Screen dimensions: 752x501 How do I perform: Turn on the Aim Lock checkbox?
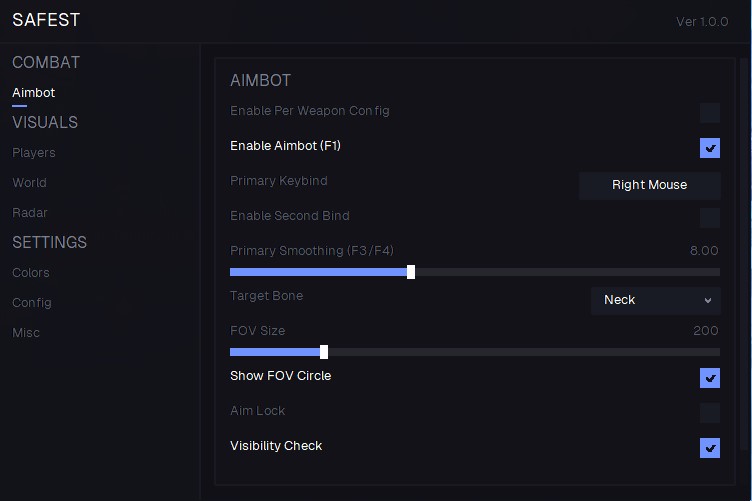[x=710, y=412]
